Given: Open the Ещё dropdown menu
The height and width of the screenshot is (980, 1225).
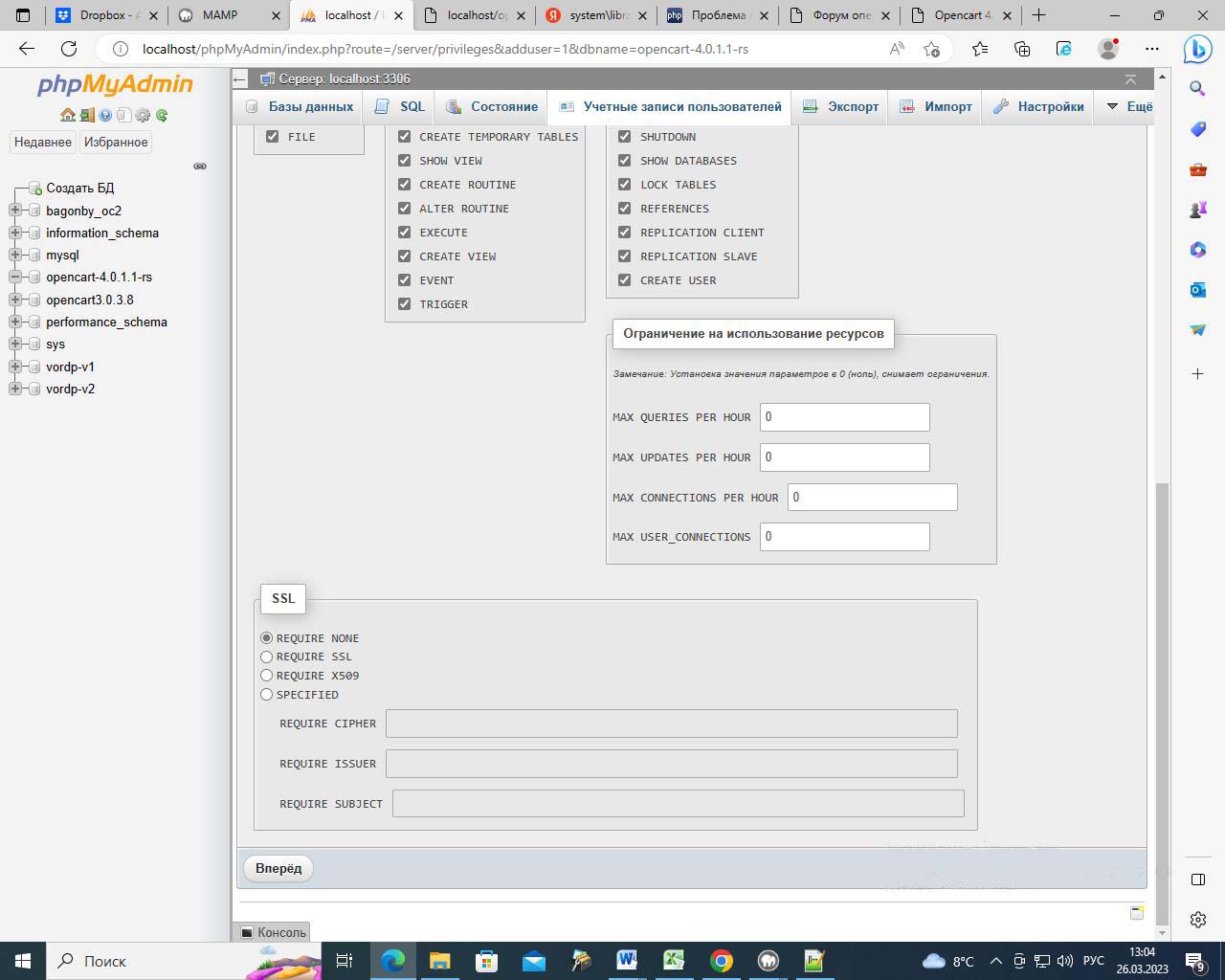Looking at the screenshot, I should (x=1129, y=106).
